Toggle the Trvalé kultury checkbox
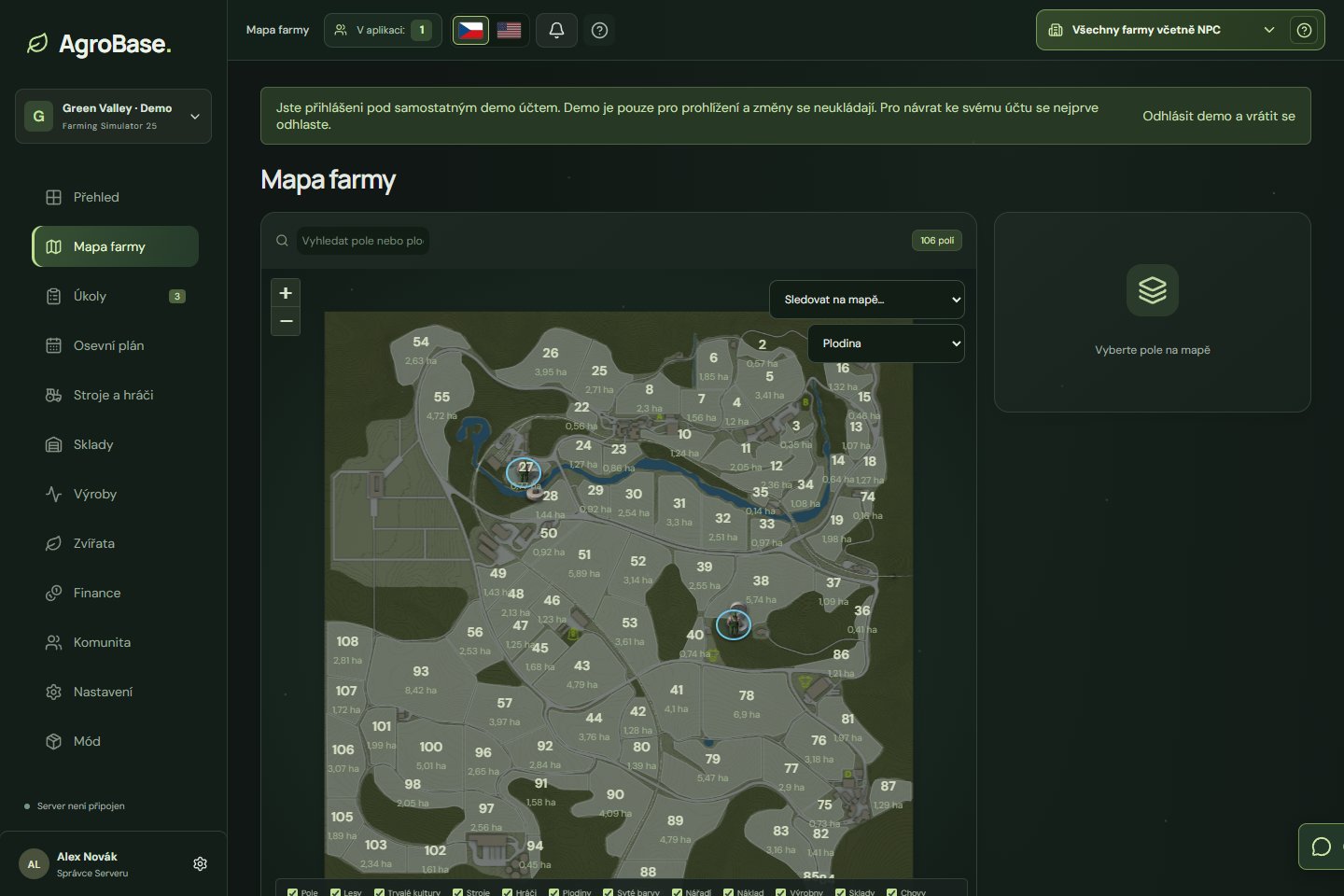Viewport: 1344px width, 896px height. click(x=379, y=892)
